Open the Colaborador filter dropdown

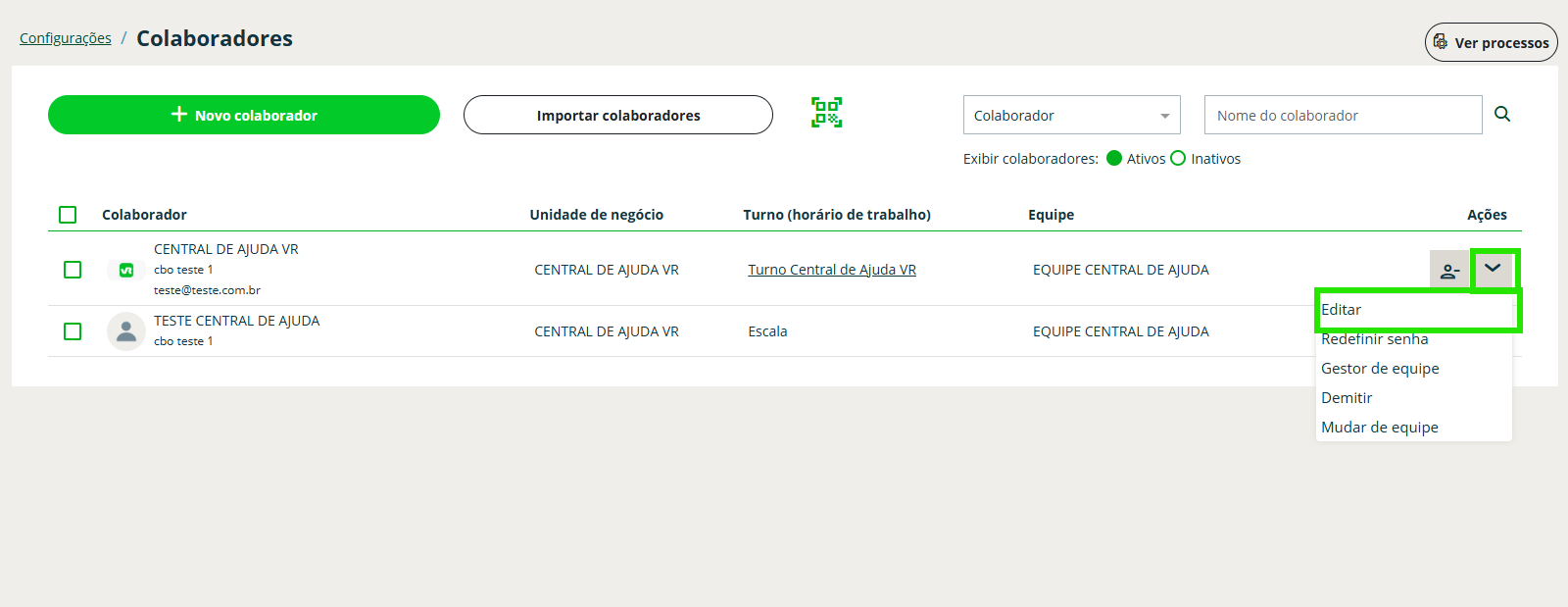[1071, 115]
